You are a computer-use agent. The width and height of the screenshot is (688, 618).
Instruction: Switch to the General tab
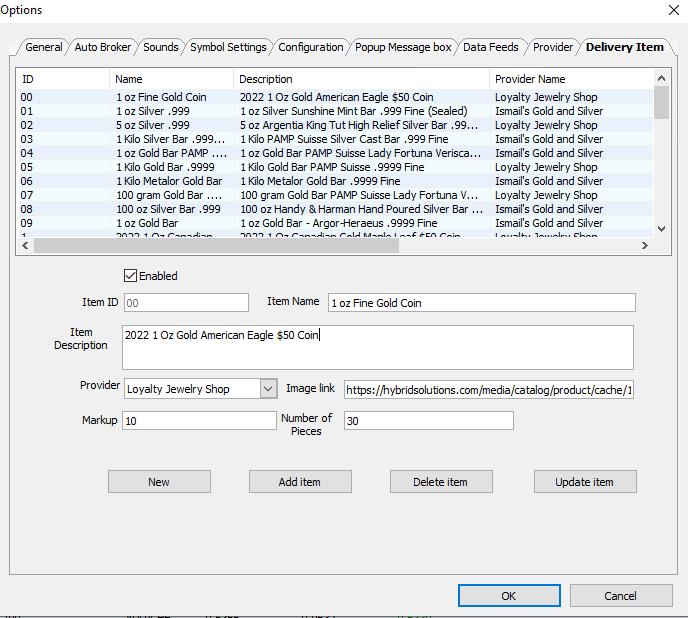(43, 47)
